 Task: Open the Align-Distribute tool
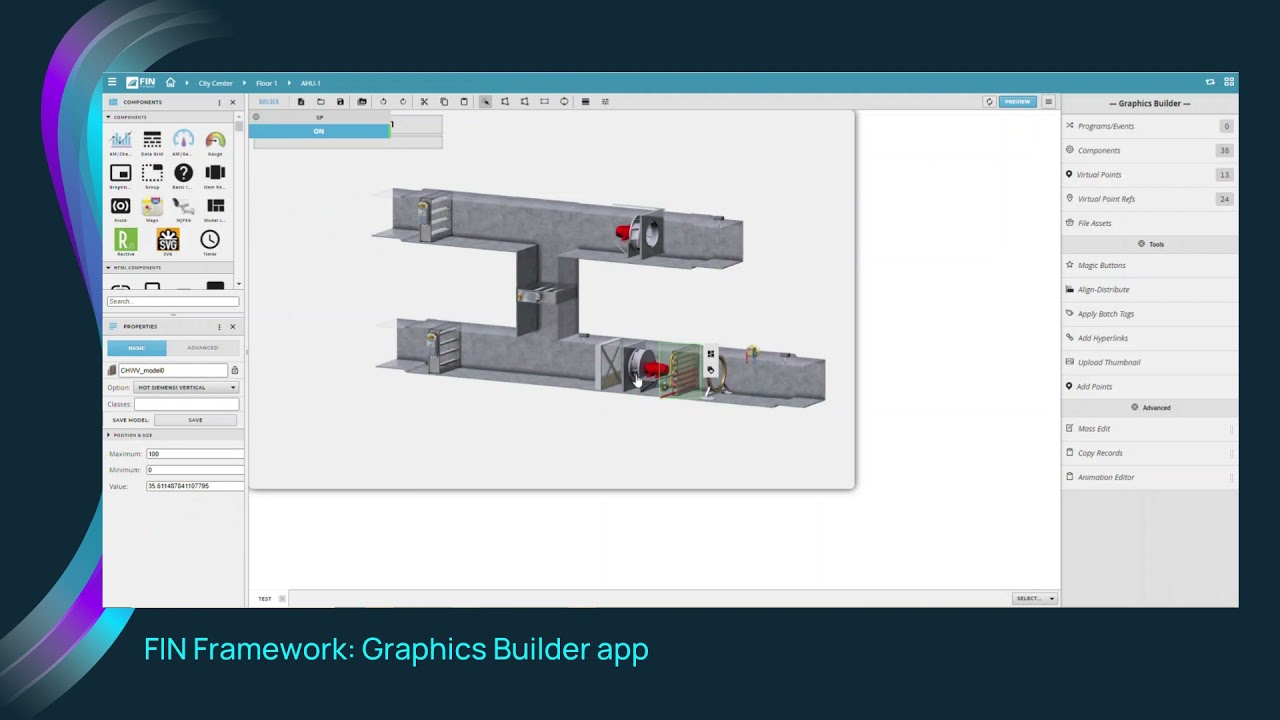tap(1149, 289)
